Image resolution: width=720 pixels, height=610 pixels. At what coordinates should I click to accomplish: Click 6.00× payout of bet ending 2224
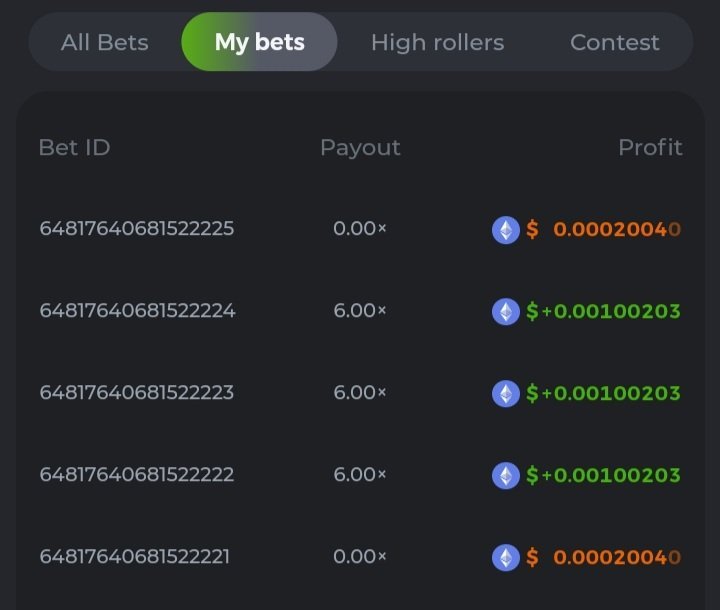(x=360, y=311)
